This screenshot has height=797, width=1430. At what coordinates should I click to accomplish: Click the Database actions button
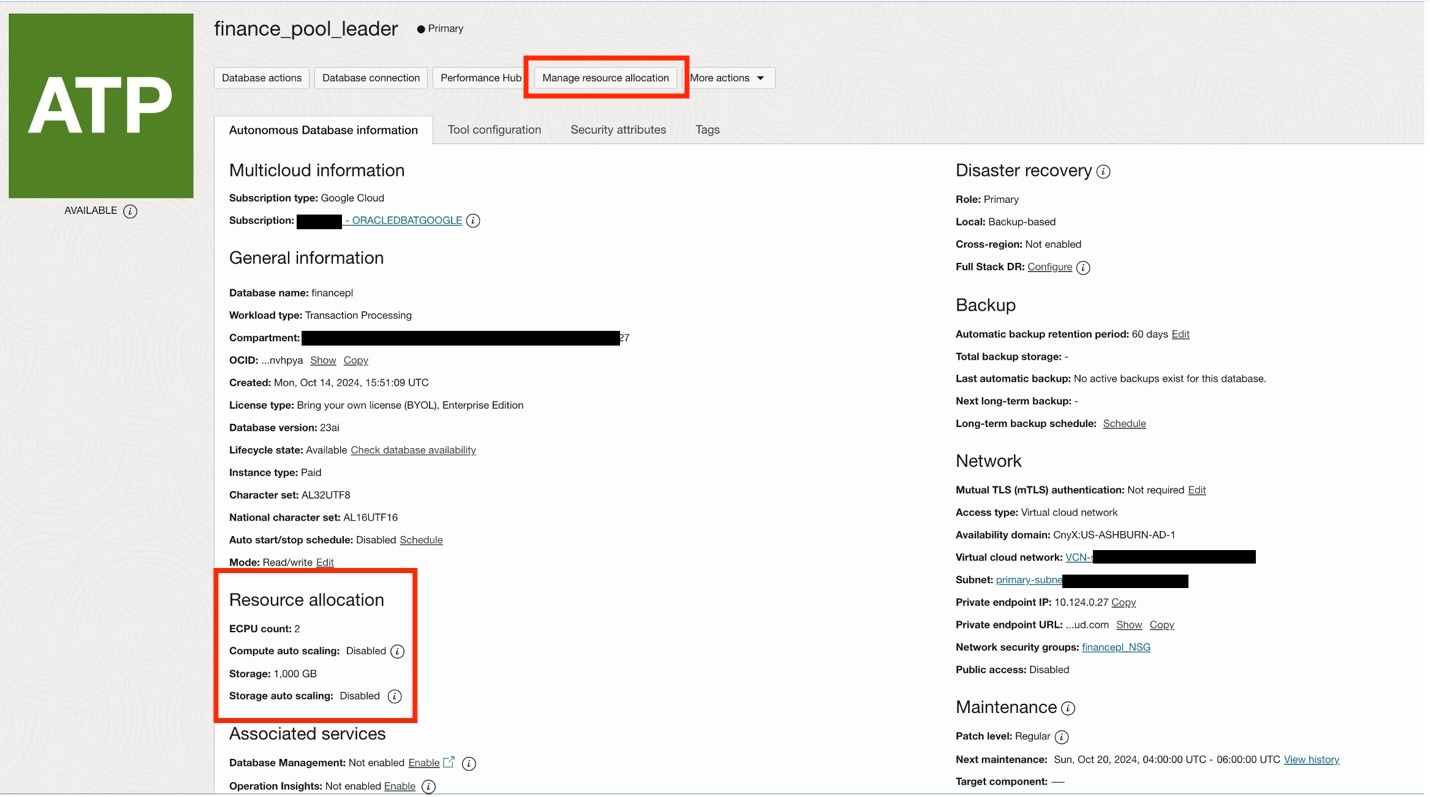[x=262, y=78]
